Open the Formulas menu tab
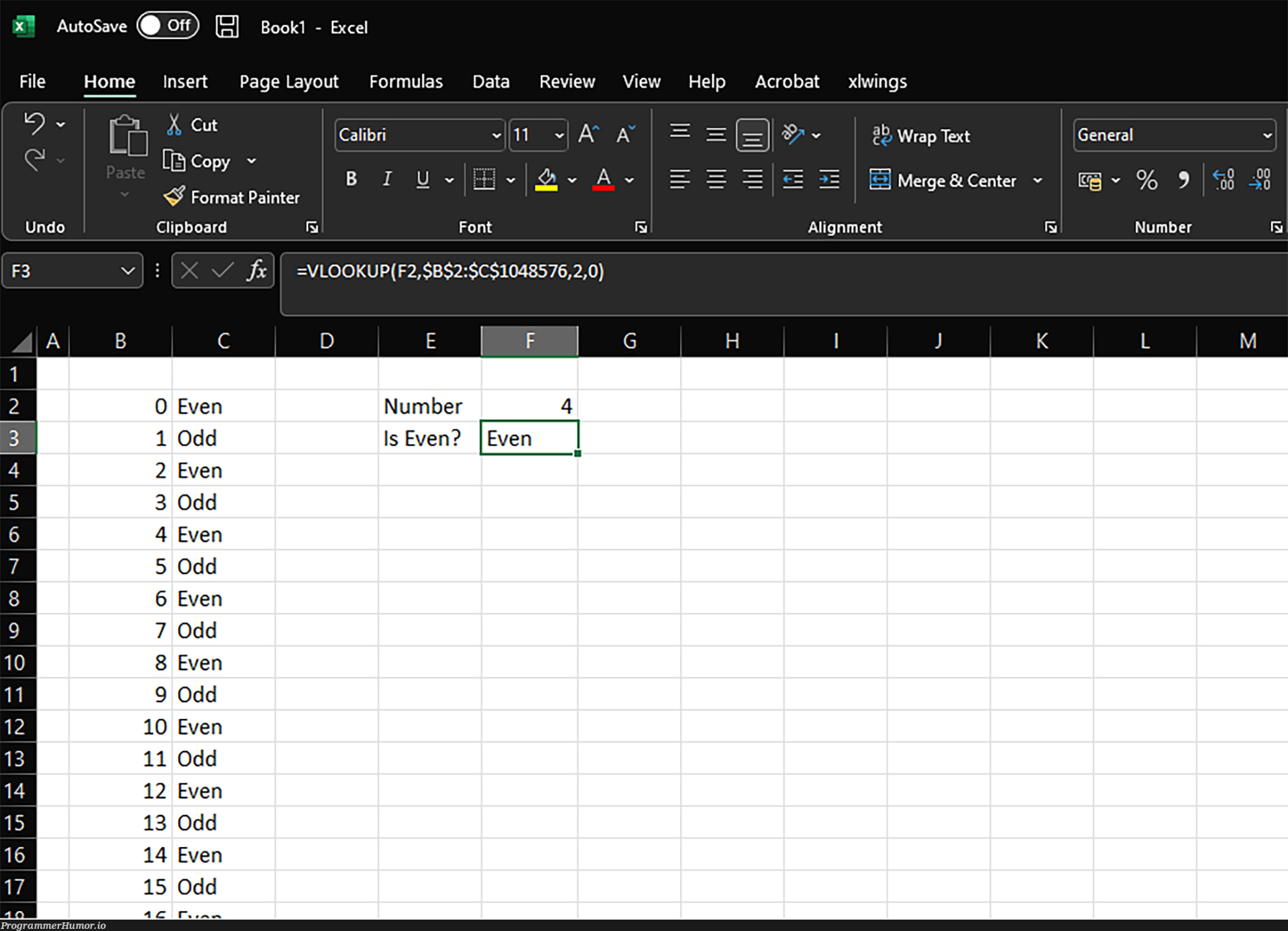 coord(405,81)
